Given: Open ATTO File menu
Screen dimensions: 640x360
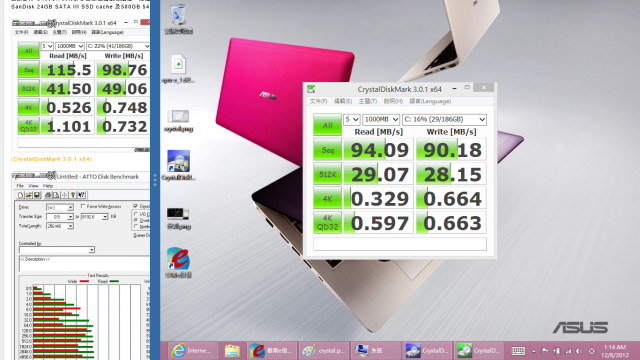Looking at the screenshot, I should [20, 186].
